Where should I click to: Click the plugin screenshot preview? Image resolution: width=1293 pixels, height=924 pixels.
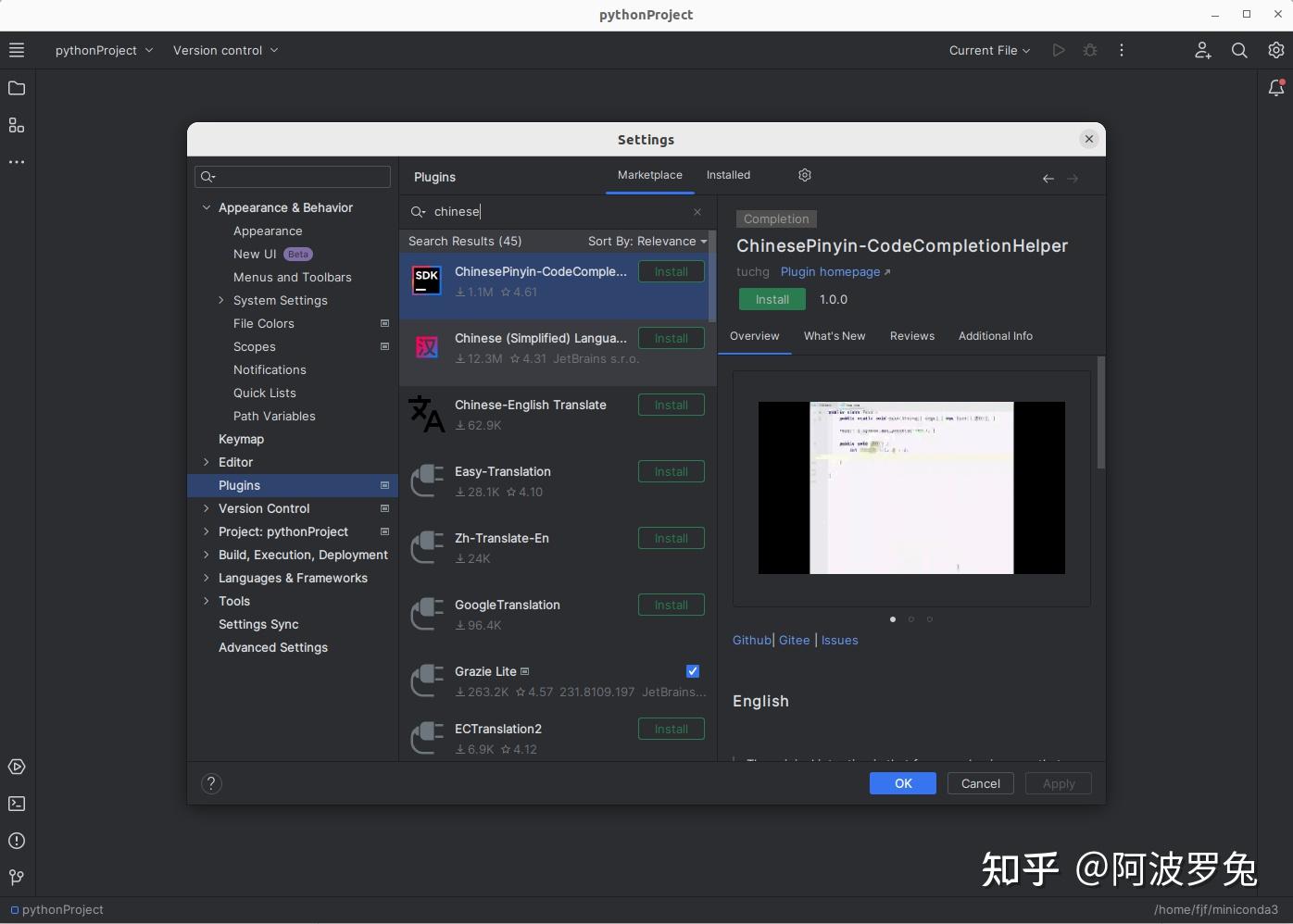coord(911,488)
